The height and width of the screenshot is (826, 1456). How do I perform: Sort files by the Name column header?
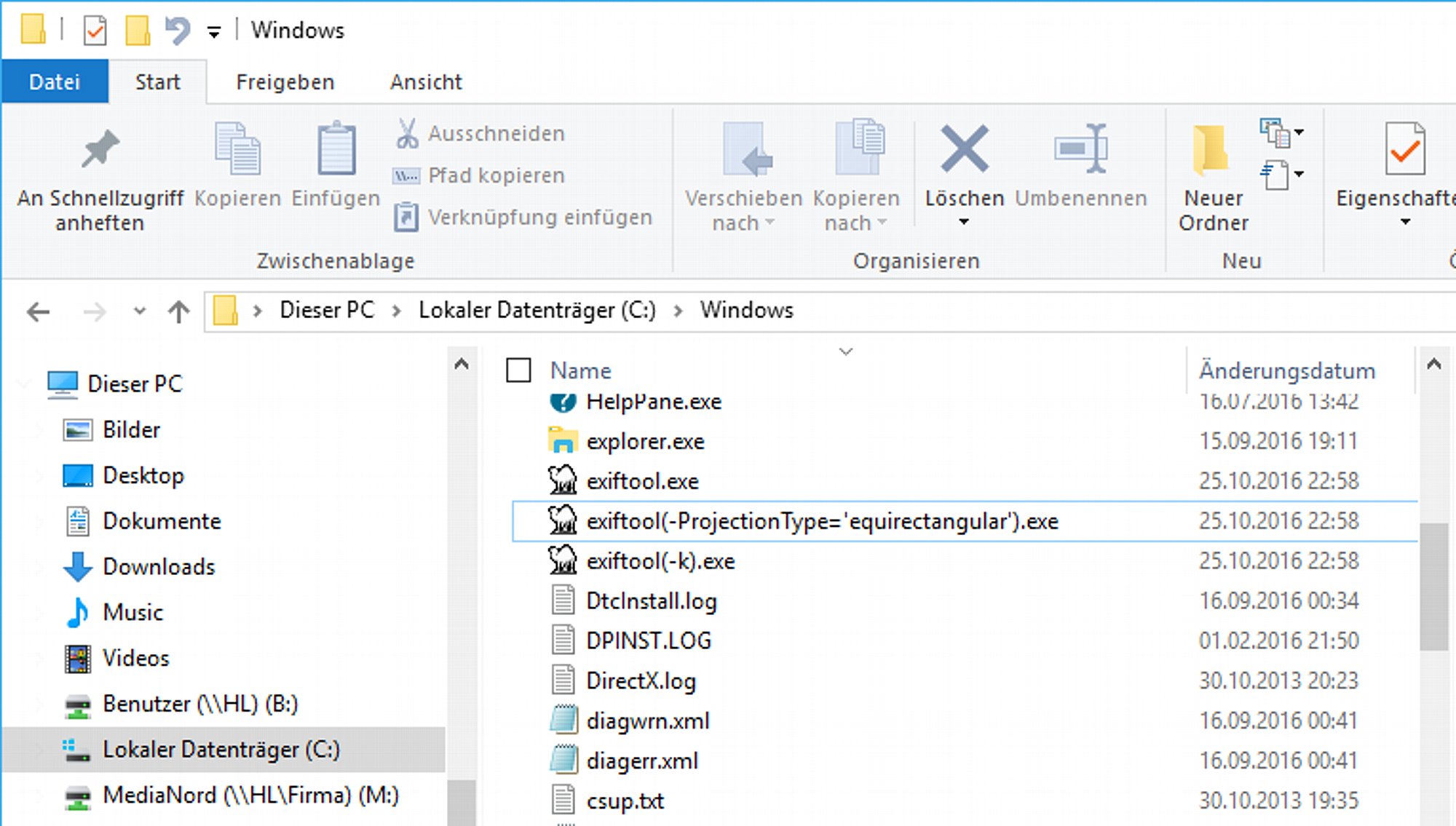[580, 371]
